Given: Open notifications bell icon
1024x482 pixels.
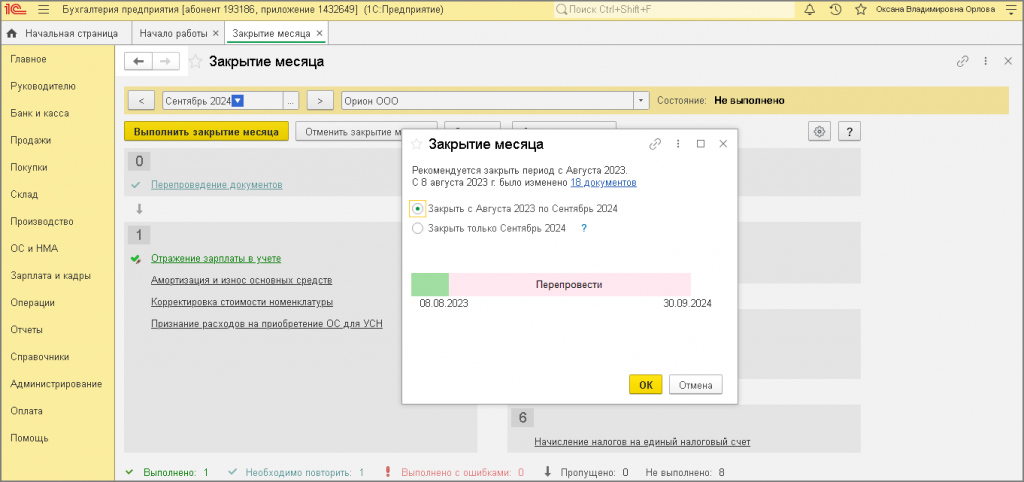Looking at the screenshot, I should pos(810,10).
